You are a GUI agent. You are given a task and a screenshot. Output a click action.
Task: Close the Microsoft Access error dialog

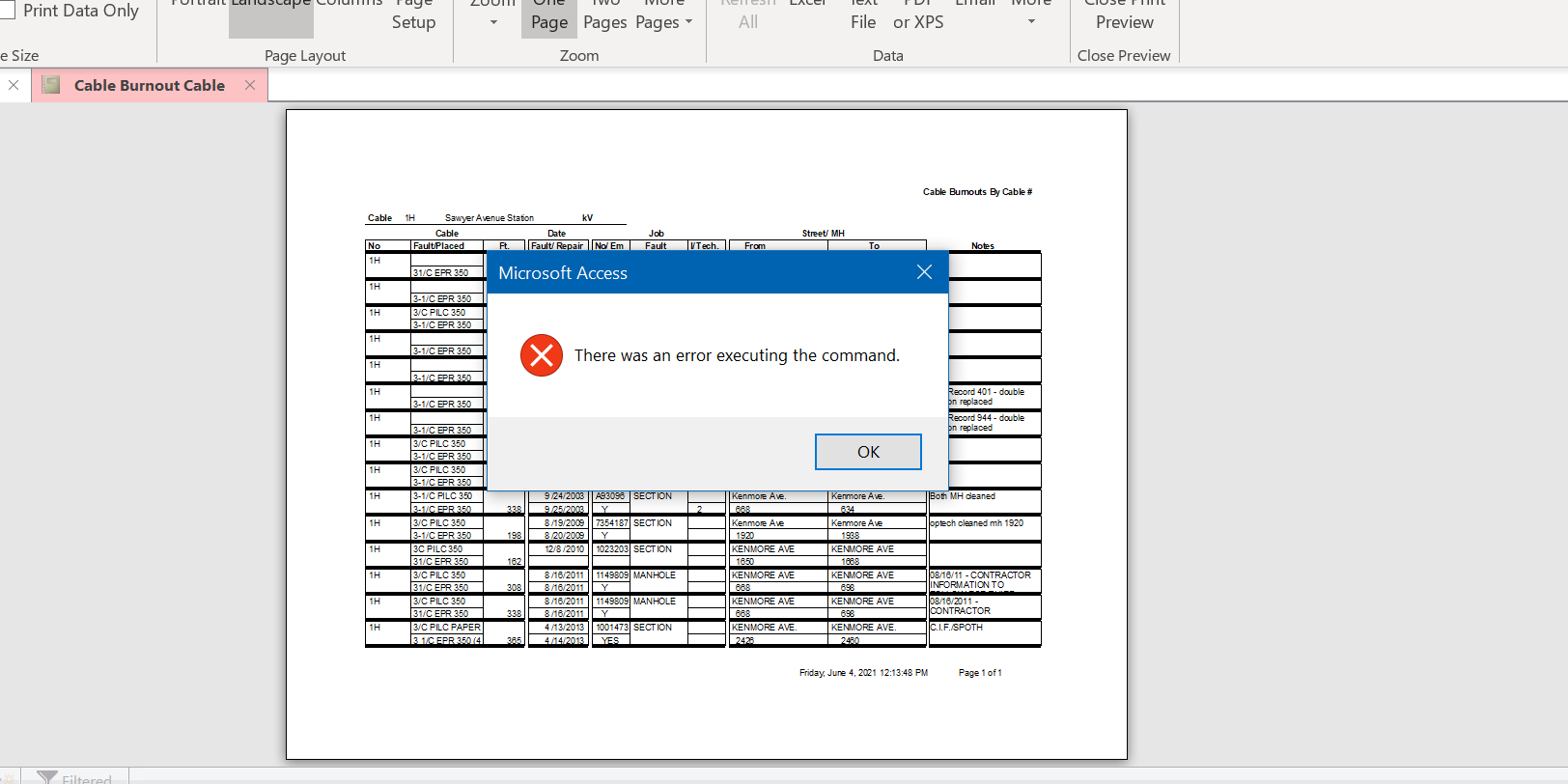tap(924, 272)
